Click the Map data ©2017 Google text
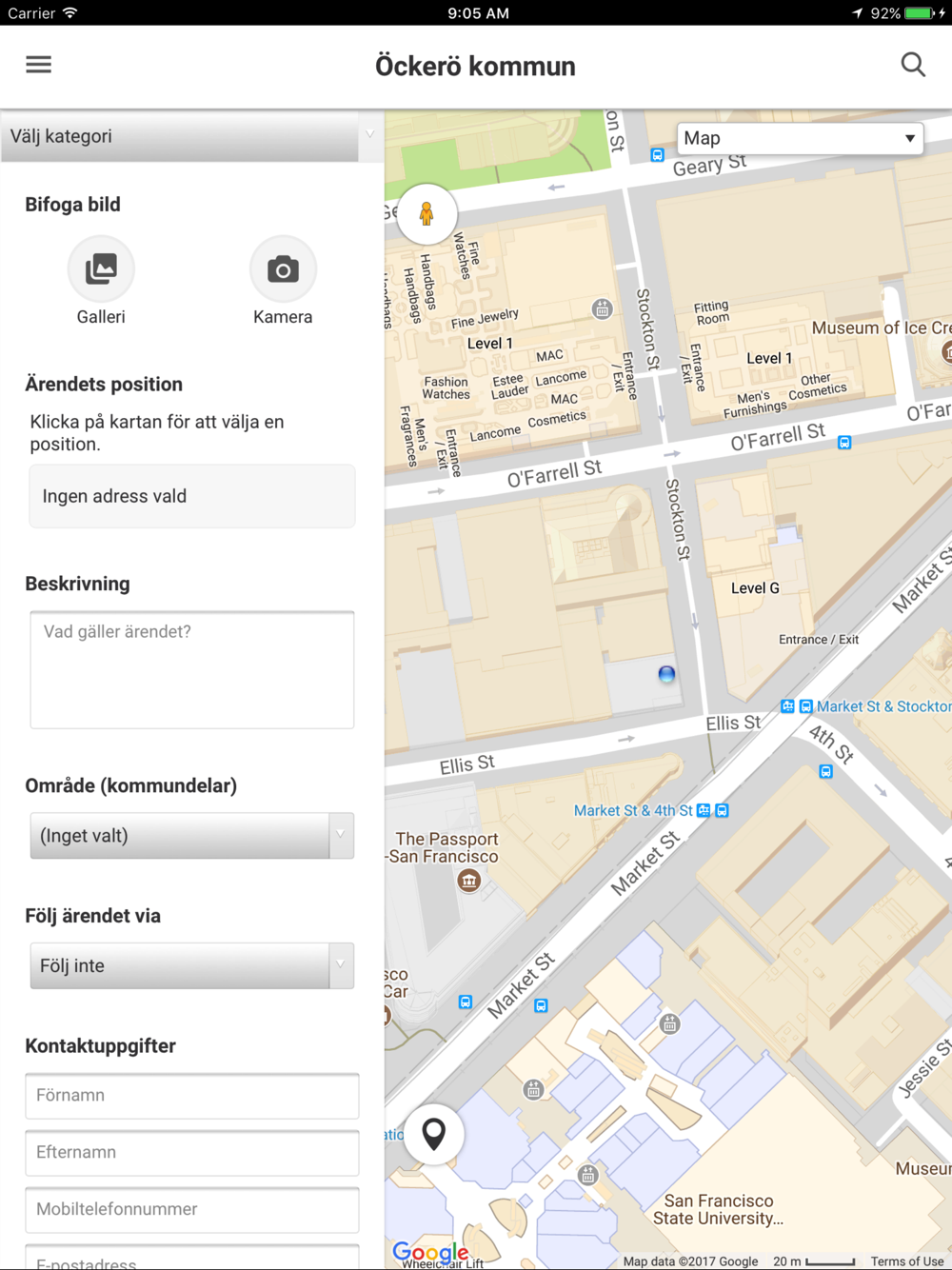 coord(690,1261)
